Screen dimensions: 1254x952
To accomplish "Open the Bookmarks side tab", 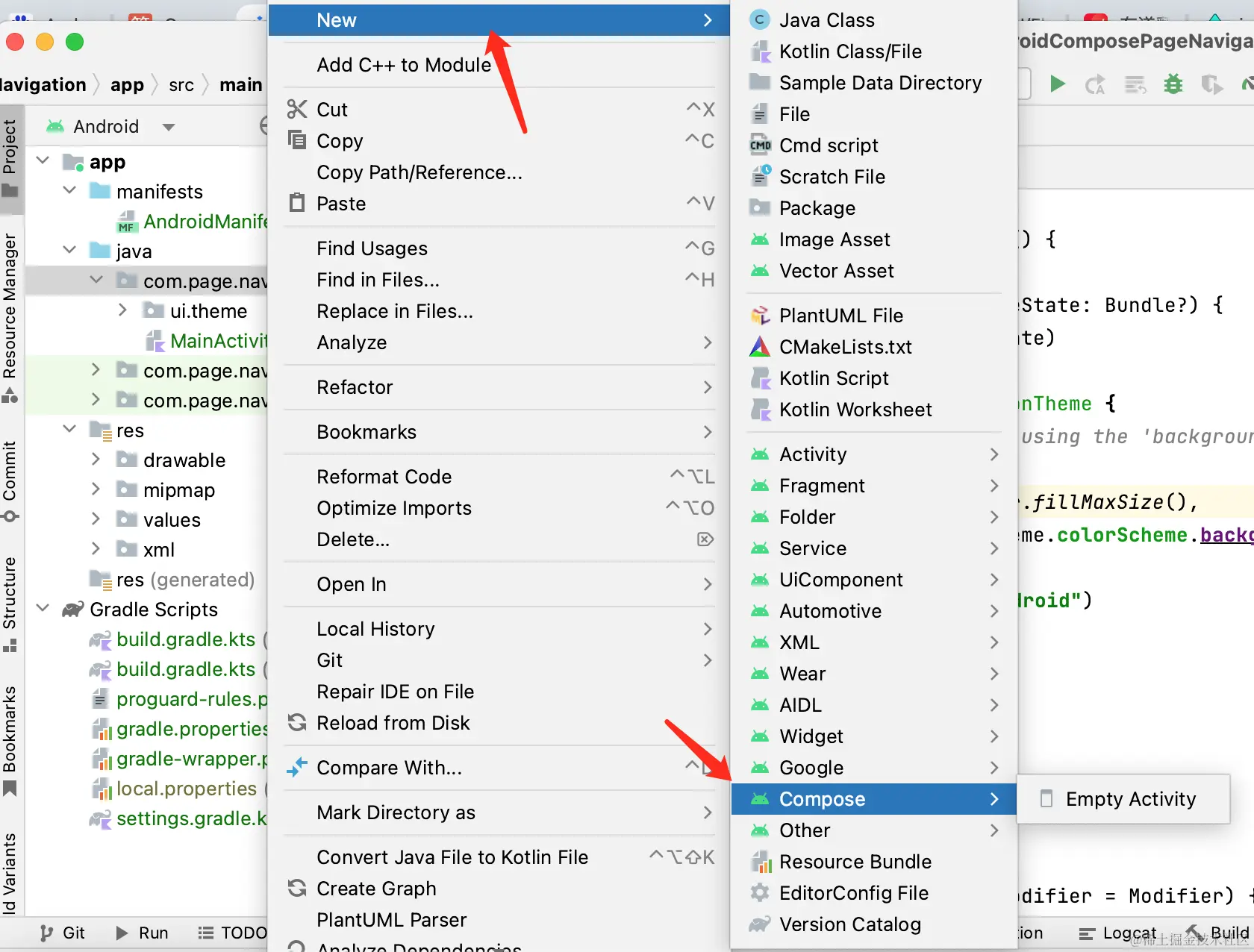I will pos(10,741).
